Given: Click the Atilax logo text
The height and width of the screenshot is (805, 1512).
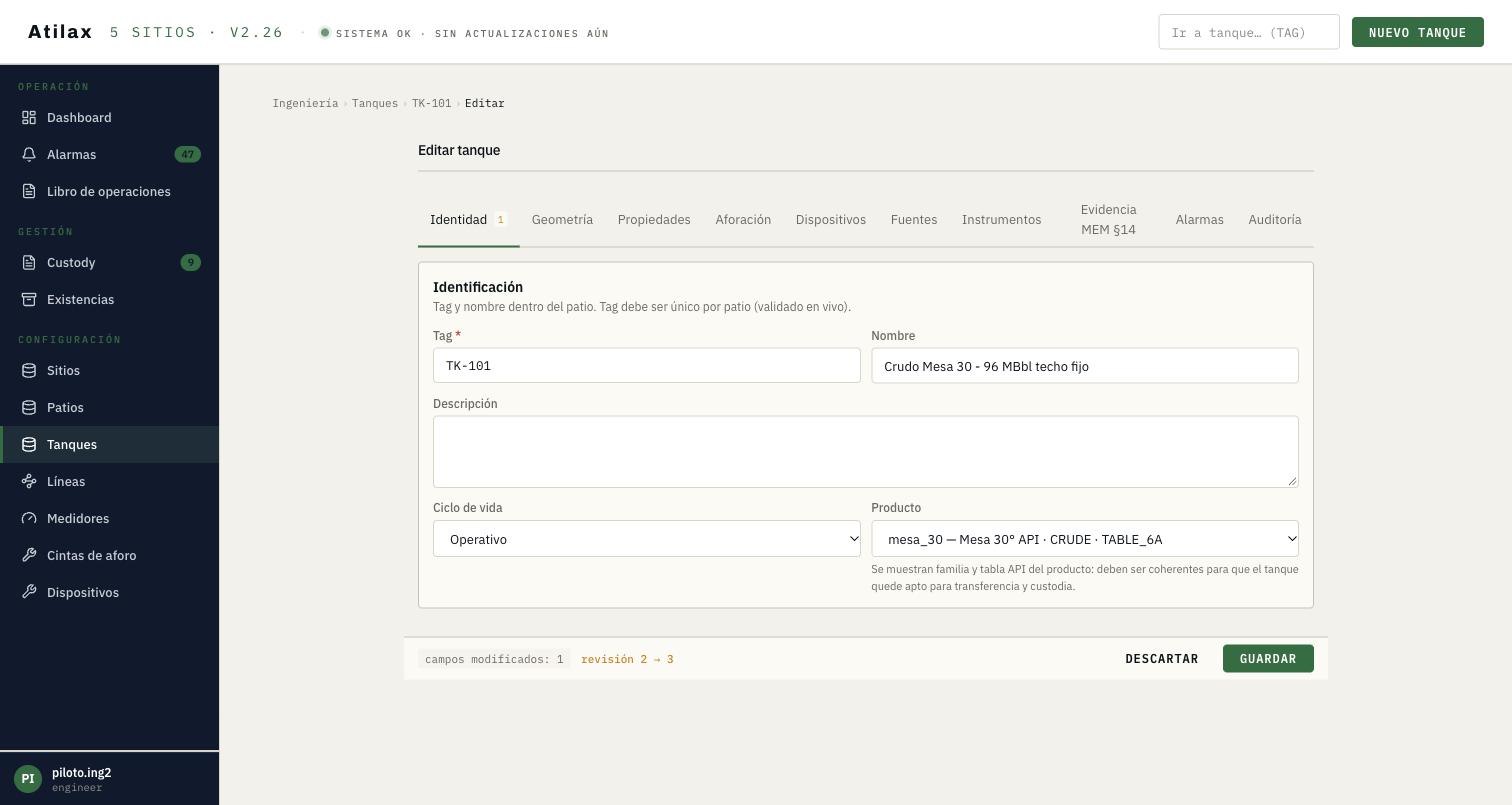Looking at the screenshot, I should 60,32.
